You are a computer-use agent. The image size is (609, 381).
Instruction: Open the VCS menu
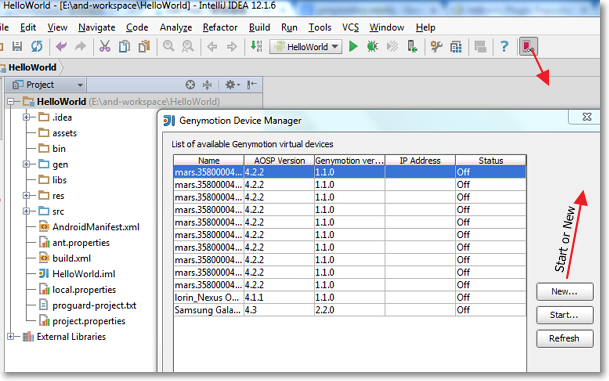coord(350,28)
